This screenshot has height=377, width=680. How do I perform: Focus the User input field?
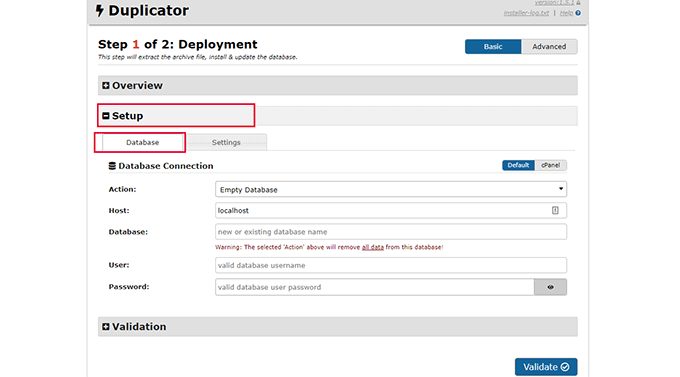(391, 265)
